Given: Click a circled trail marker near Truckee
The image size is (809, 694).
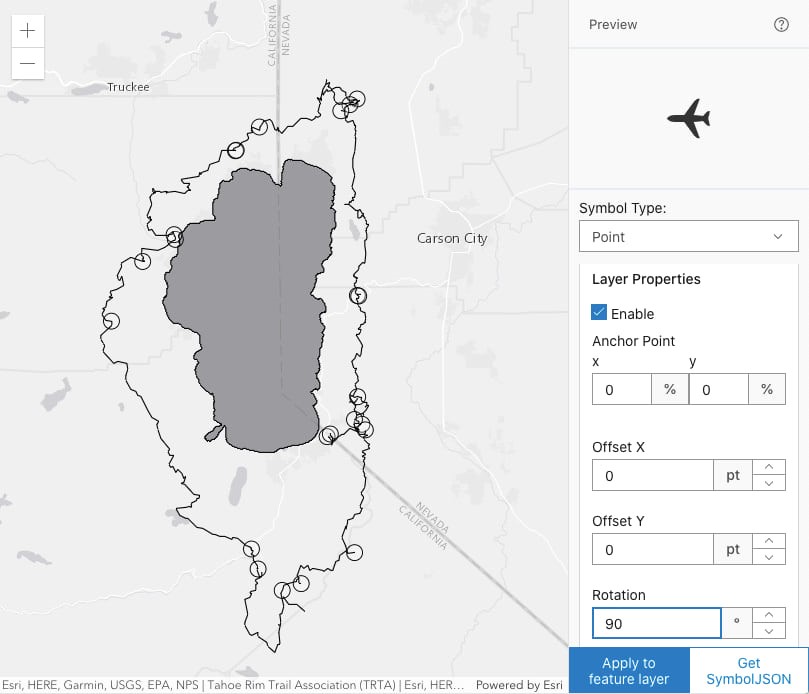Looking at the screenshot, I should pos(237,152).
